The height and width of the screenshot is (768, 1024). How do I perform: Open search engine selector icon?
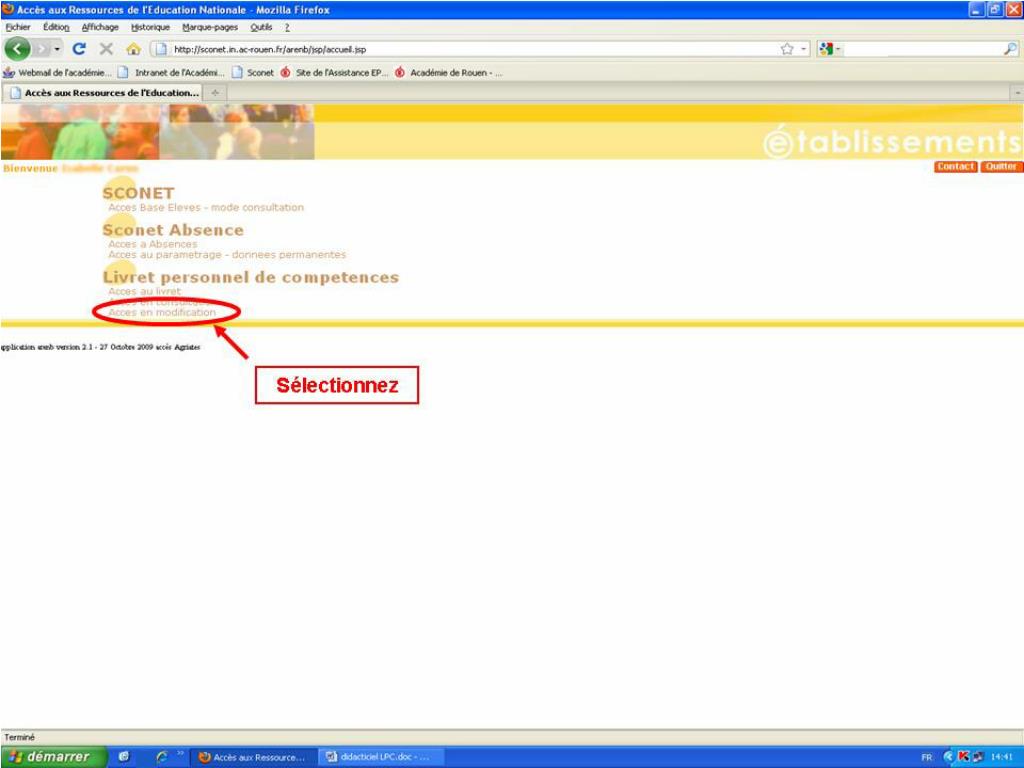(x=829, y=49)
